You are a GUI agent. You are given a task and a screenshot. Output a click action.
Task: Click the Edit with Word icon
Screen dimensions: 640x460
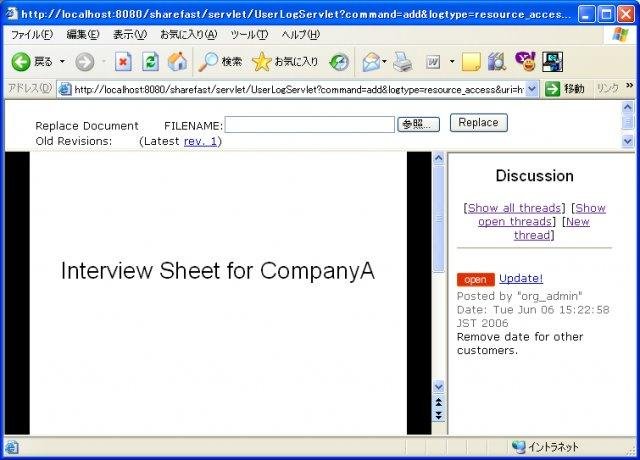click(x=433, y=62)
